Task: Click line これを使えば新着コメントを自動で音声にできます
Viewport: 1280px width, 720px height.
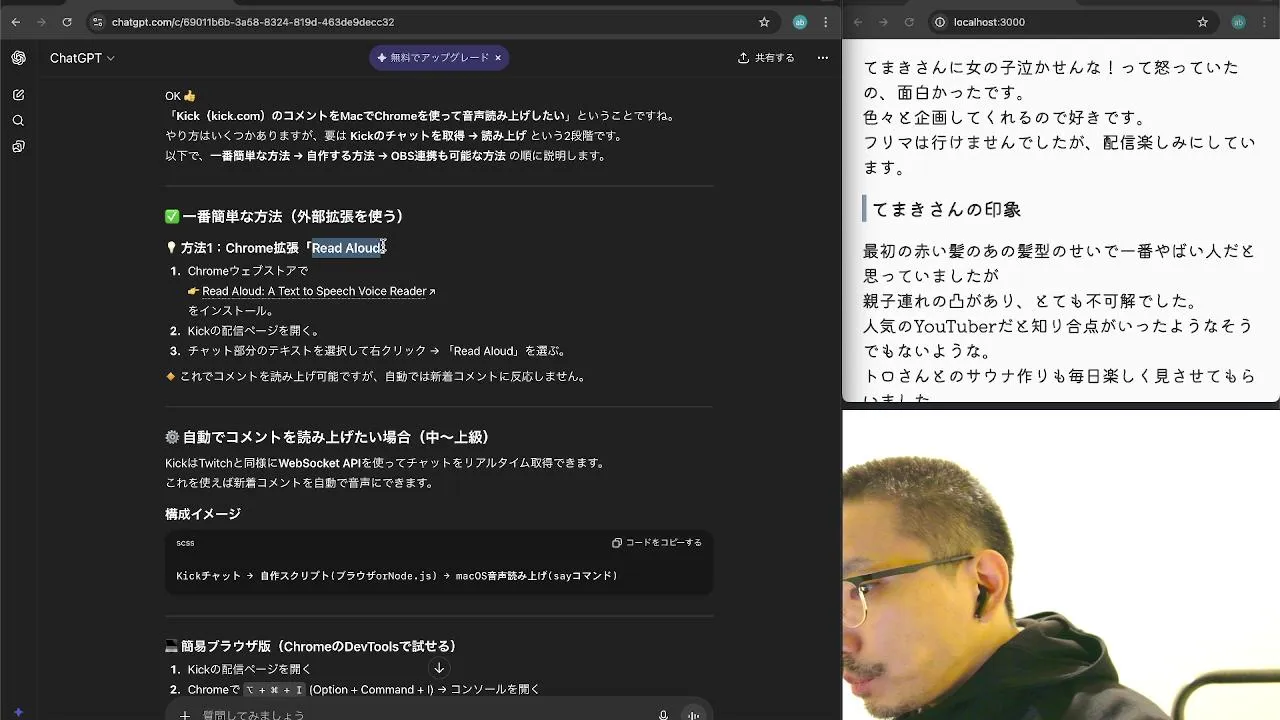Action: pos(299,483)
